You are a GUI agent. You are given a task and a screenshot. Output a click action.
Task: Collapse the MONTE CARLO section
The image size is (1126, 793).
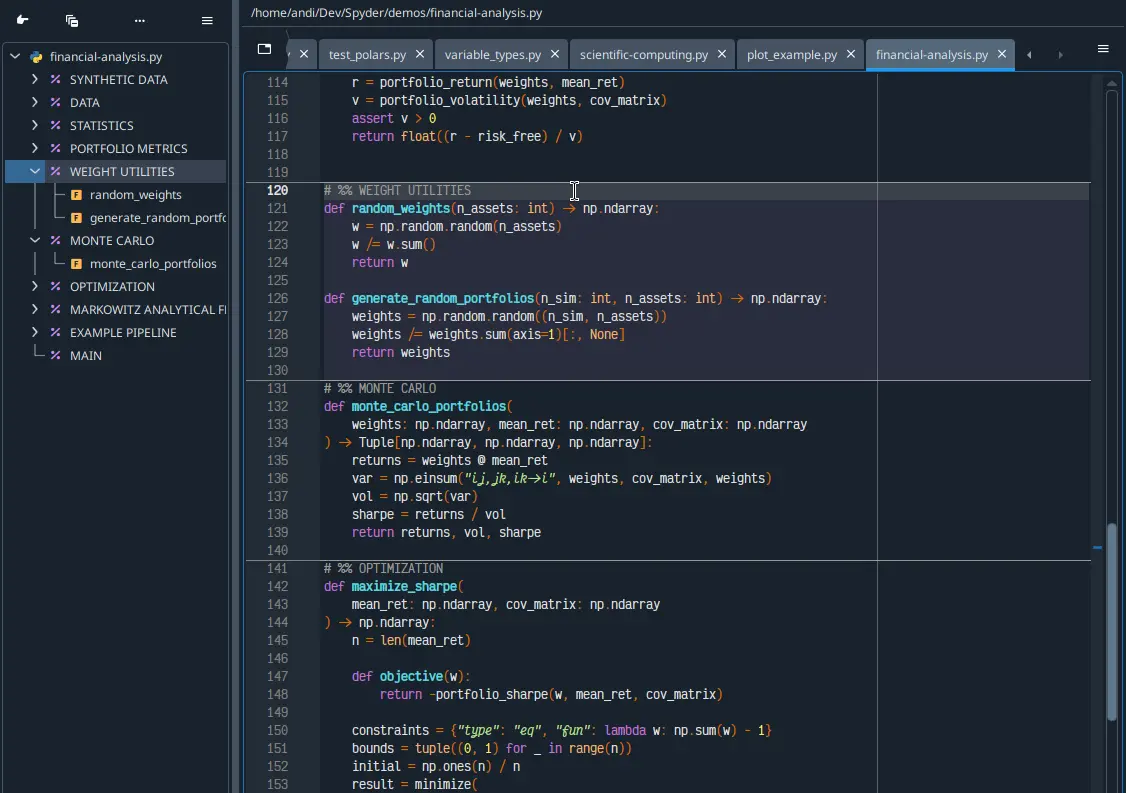[34, 241]
